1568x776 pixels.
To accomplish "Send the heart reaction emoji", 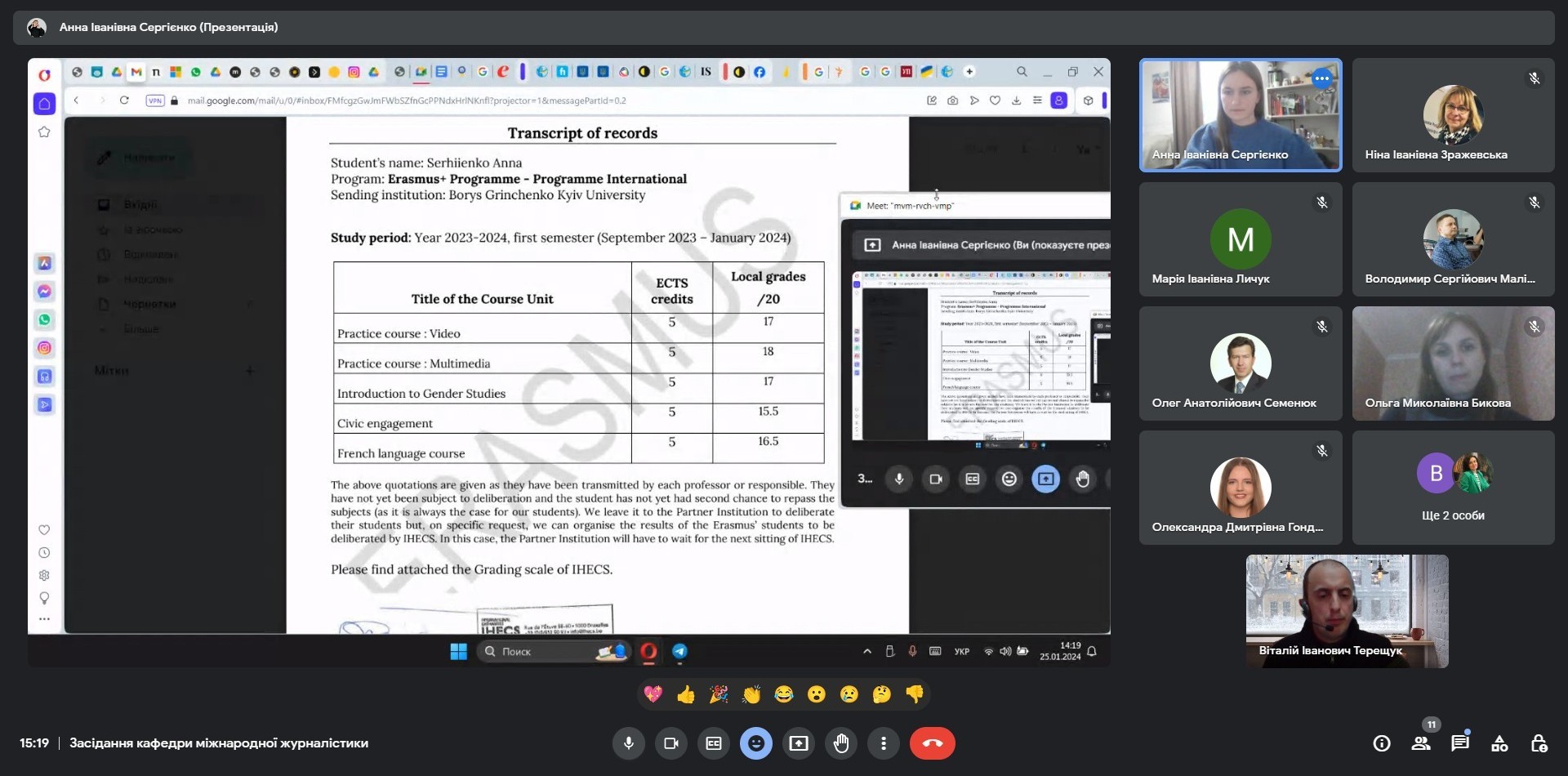I will click(x=653, y=694).
